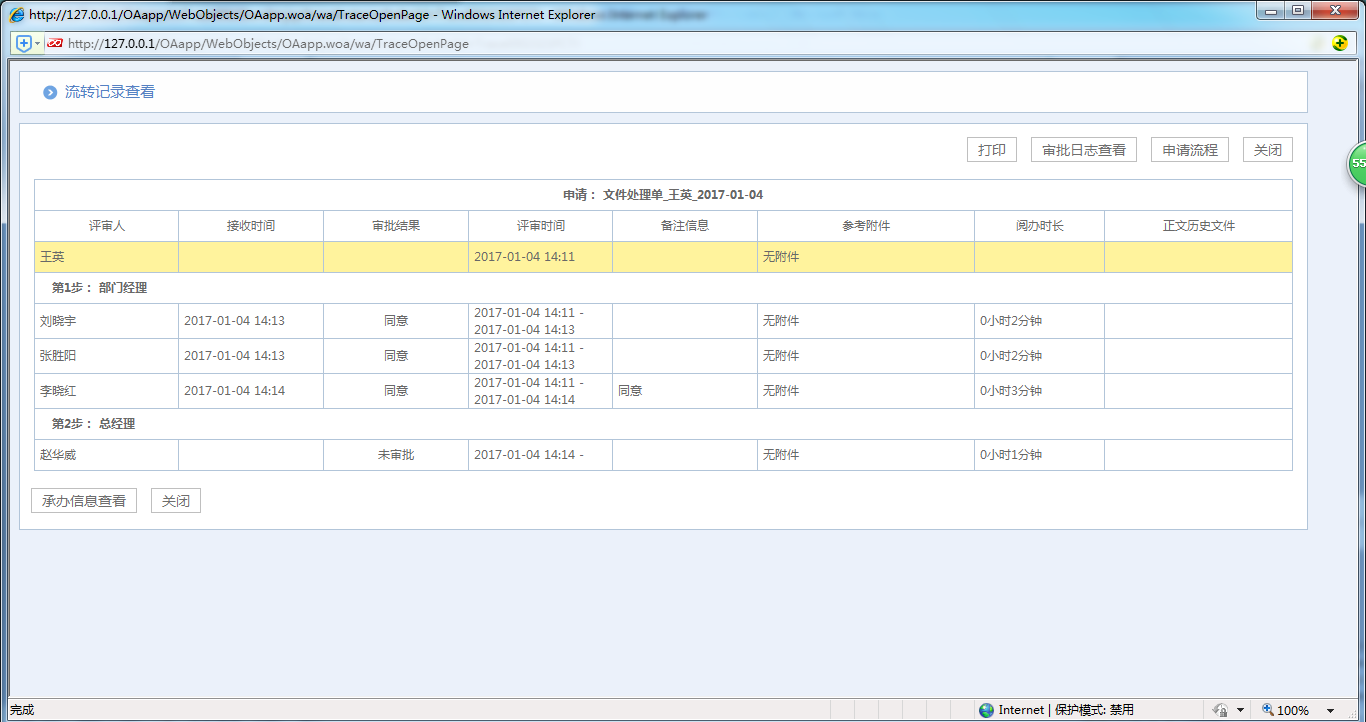1366x722 pixels.
Task: Click reviewer name 刘晓宇
Action: [x=58, y=321]
